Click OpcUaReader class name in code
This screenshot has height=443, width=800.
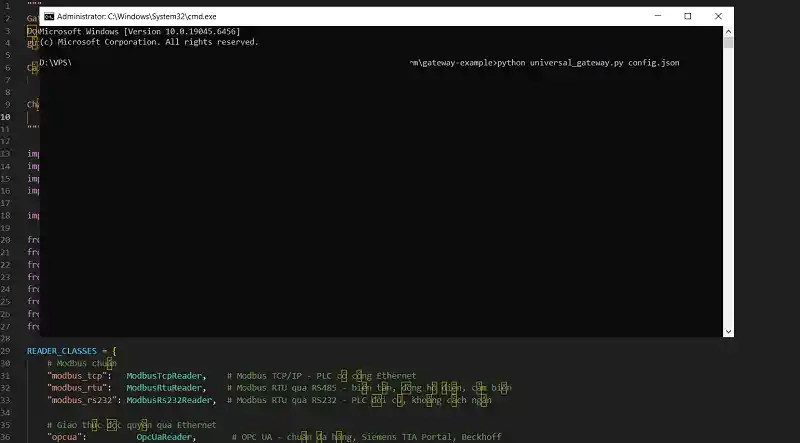tap(164, 437)
